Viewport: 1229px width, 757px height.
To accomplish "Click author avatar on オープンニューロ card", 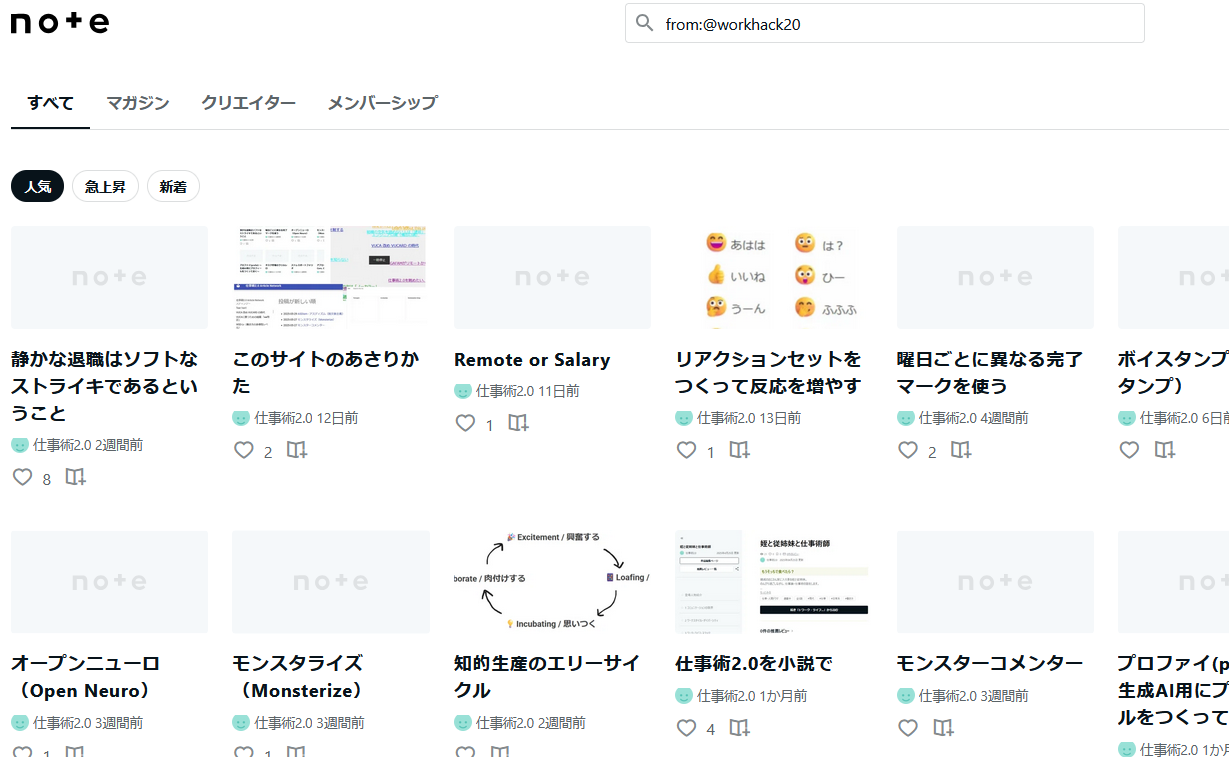I will tap(20, 723).
